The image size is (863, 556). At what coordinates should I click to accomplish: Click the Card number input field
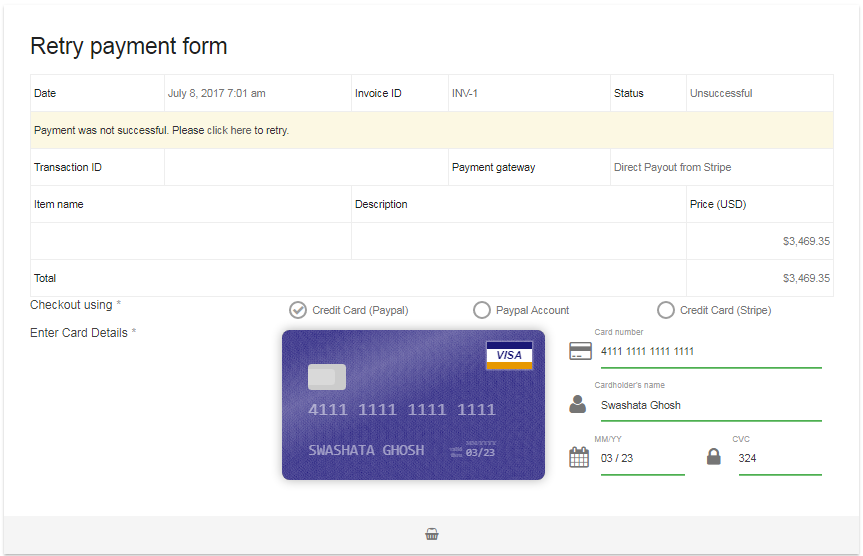tap(710, 352)
